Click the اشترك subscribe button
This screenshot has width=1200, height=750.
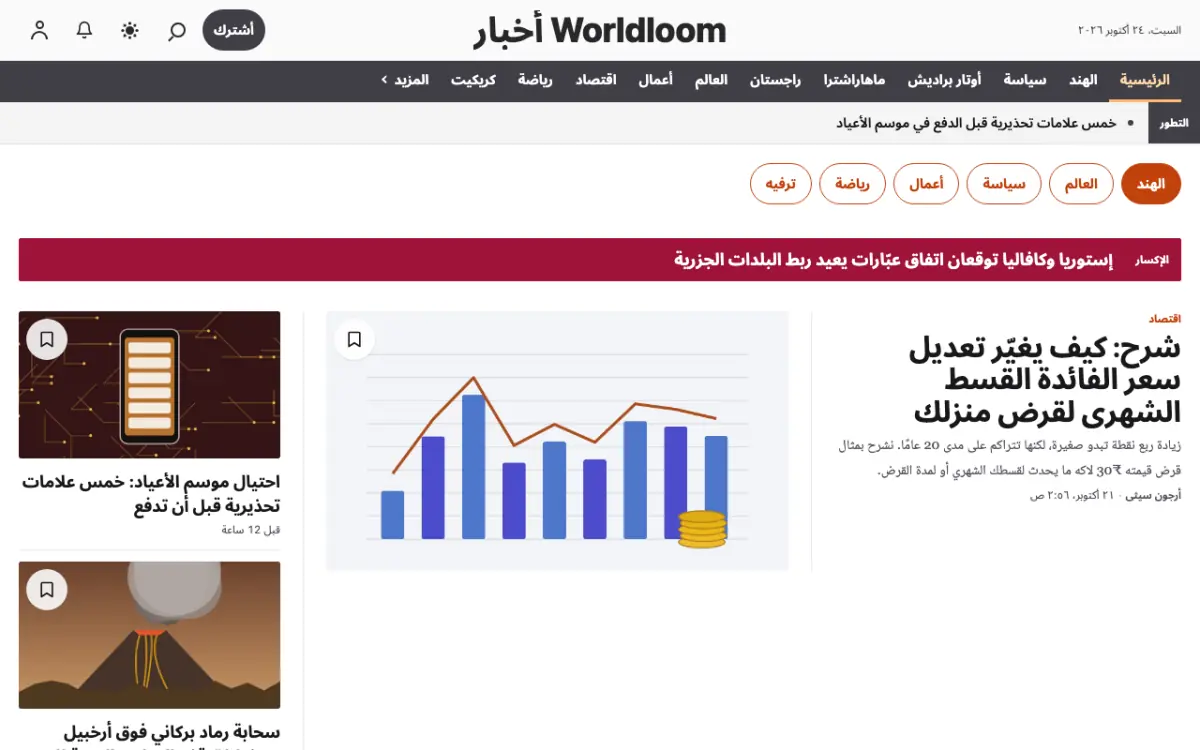click(x=234, y=30)
